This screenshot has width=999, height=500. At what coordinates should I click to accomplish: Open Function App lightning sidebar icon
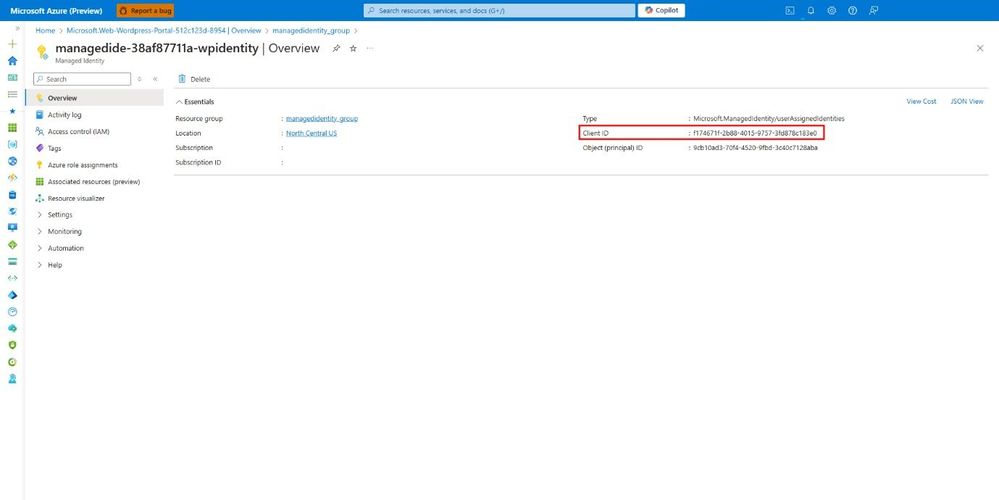[x=12, y=178]
